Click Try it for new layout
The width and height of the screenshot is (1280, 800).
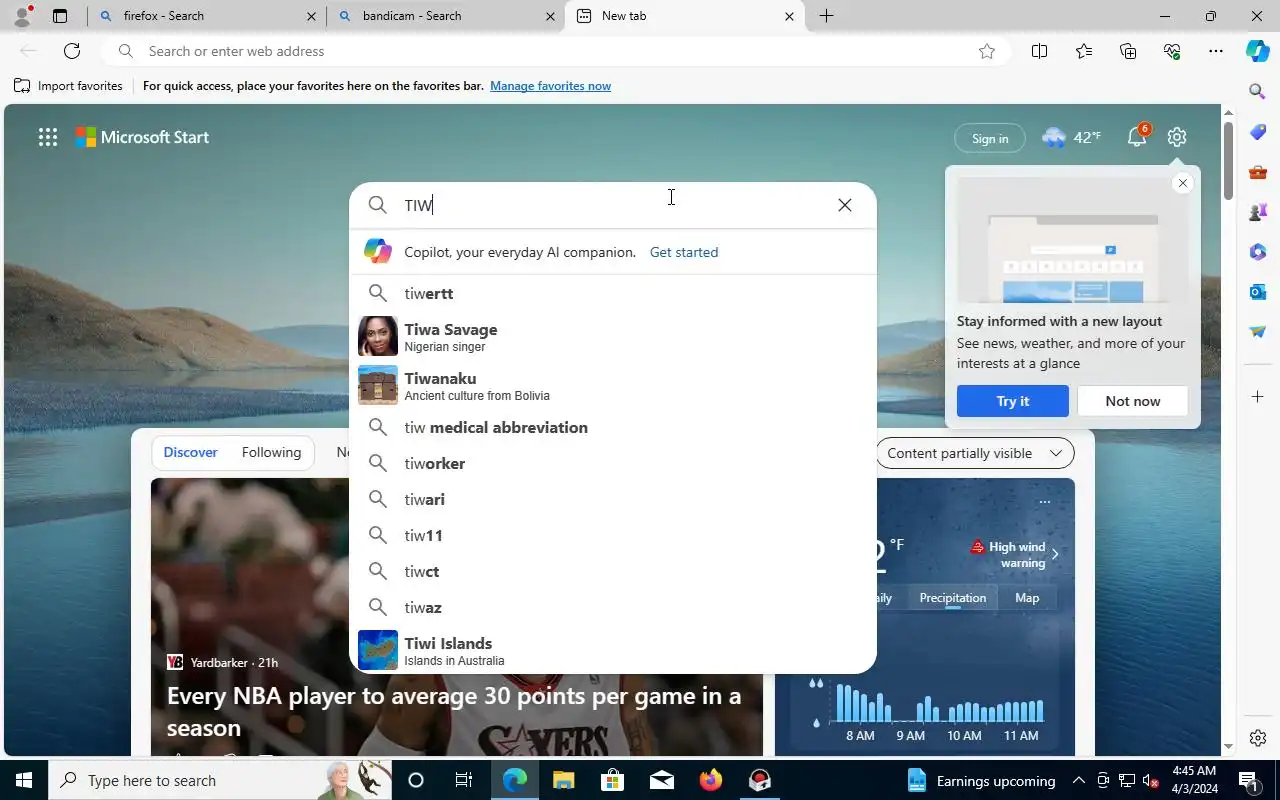(1012, 401)
